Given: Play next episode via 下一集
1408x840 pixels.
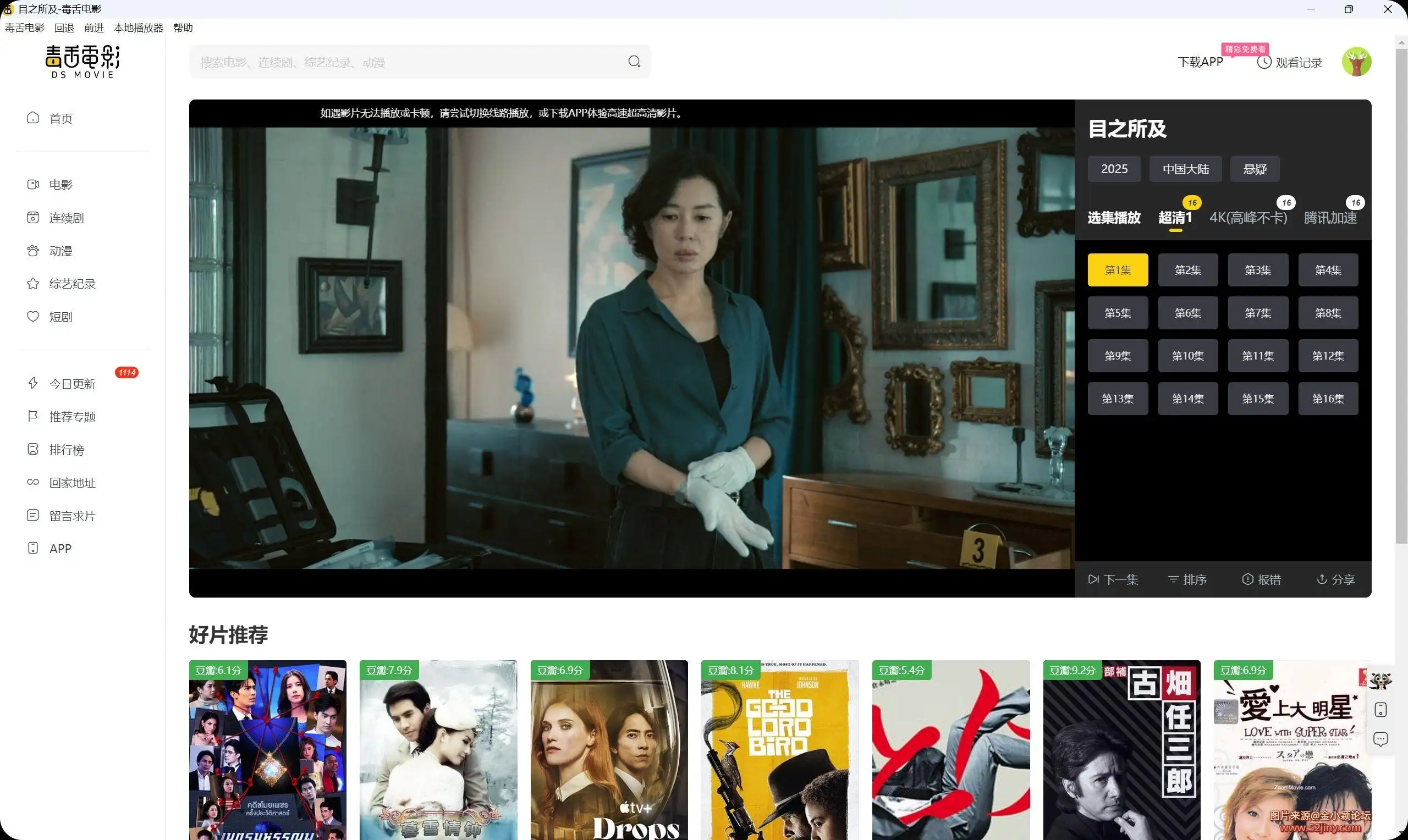Looking at the screenshot, I should click(x=1113, y=579).
